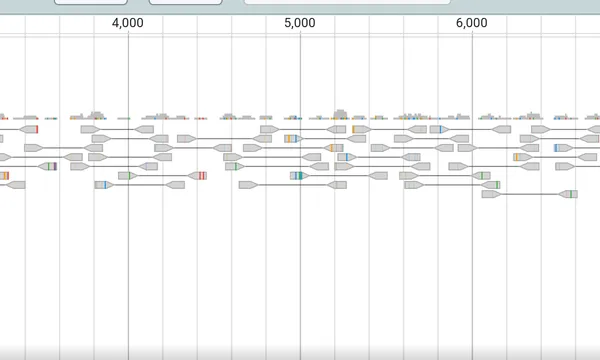The width and height of the screenshot is (600, 360).
Task: Click the 4,000 ruler position label
Action: [128, 23]
